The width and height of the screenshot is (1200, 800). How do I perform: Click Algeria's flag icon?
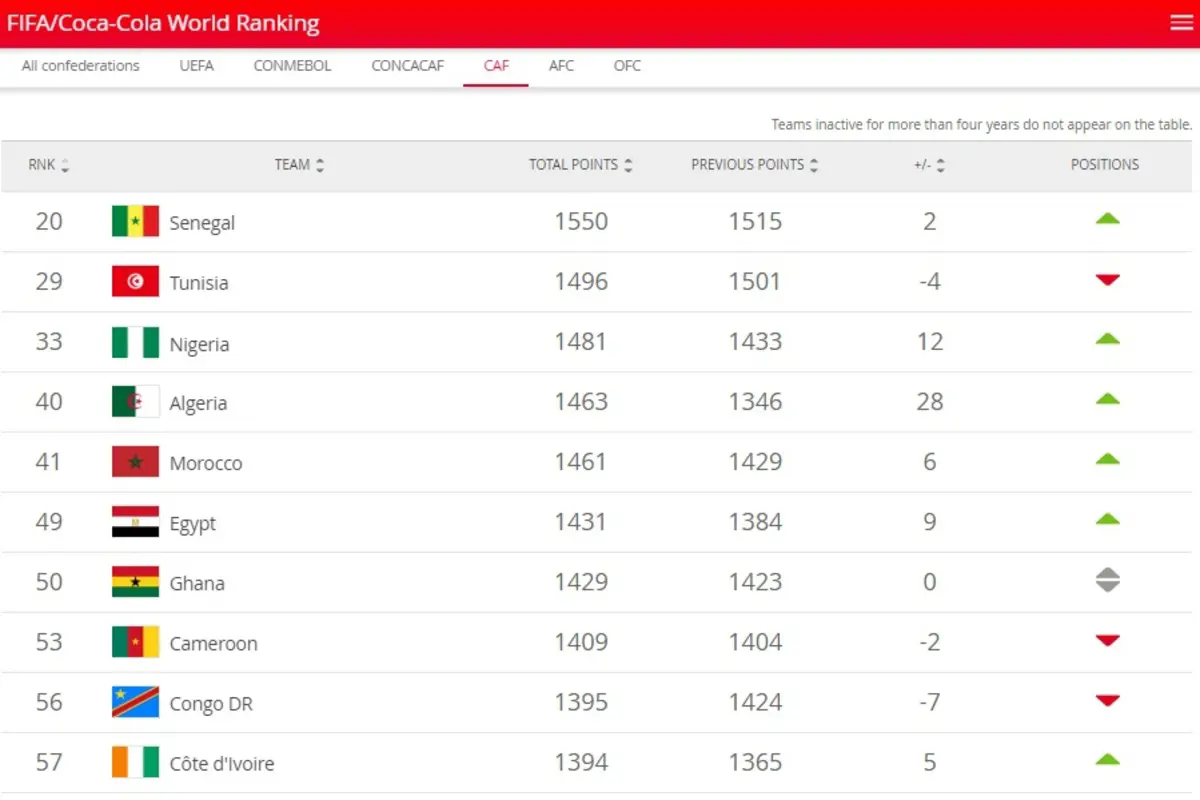click(135, 401)
